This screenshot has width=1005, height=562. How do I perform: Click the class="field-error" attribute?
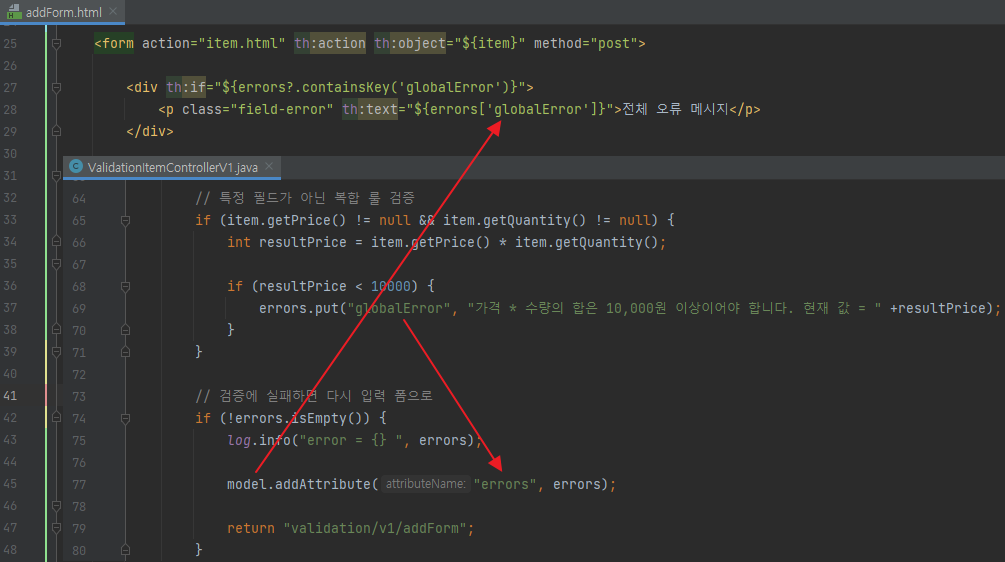[x=258, y=109]
